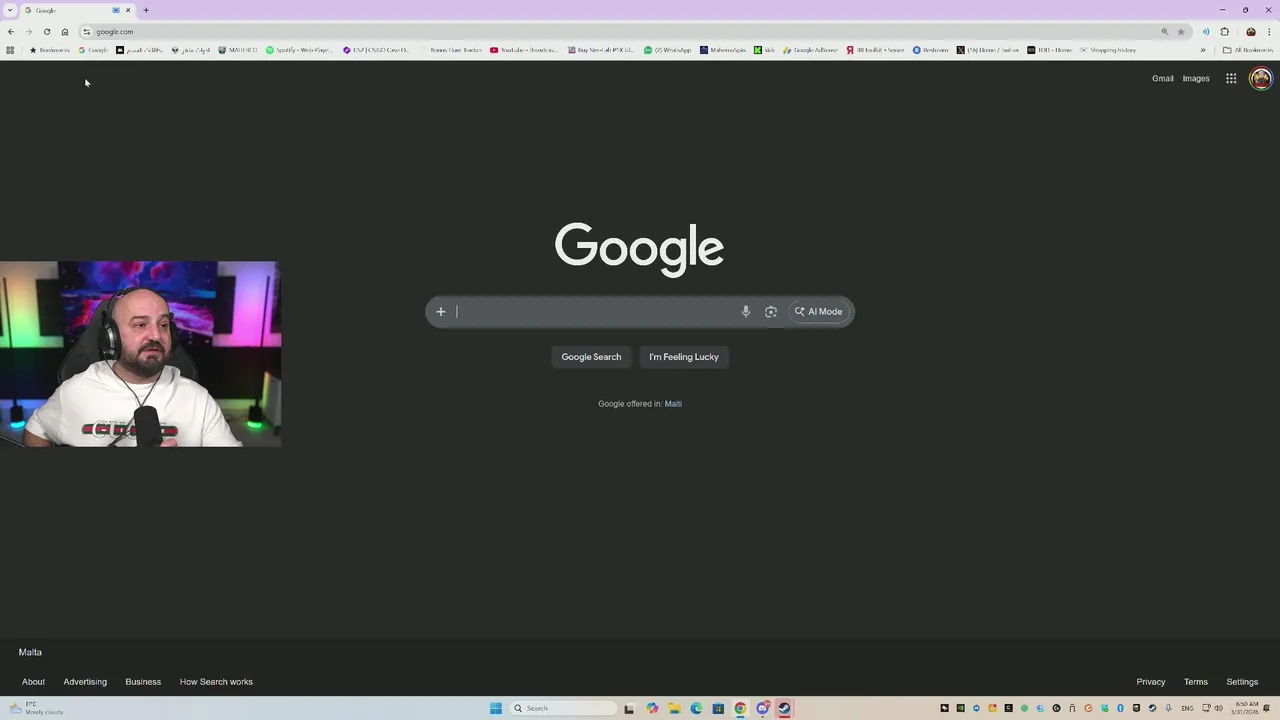Click the zoom magnifier icon in address bar

(1164, 31)
